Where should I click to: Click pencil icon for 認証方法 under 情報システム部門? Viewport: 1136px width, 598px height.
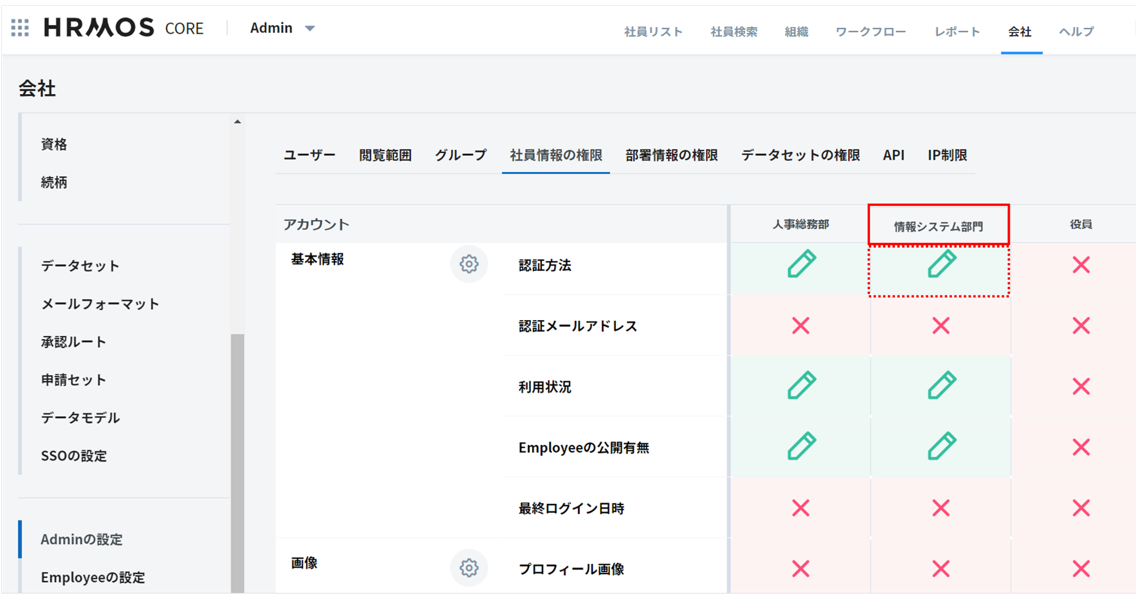tap(941, 265)
